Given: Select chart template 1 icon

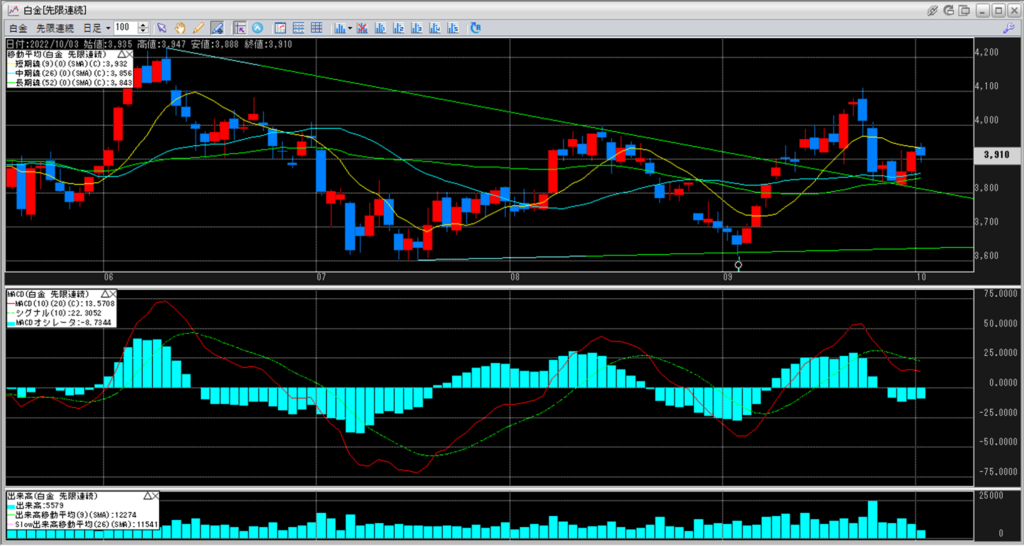Looking at the screenshot, I should [x=381, y=28].
